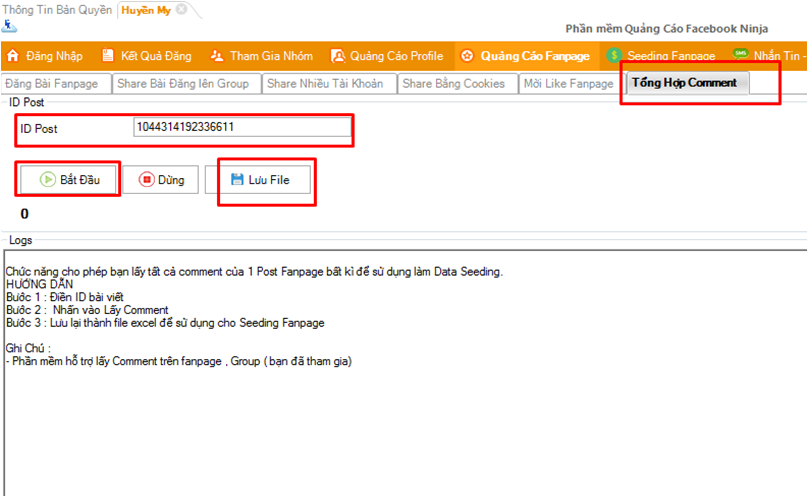Screen dimensions: 808x497
Task: Start collecting comments with Bắt Đầu
Action: [68, 179]
